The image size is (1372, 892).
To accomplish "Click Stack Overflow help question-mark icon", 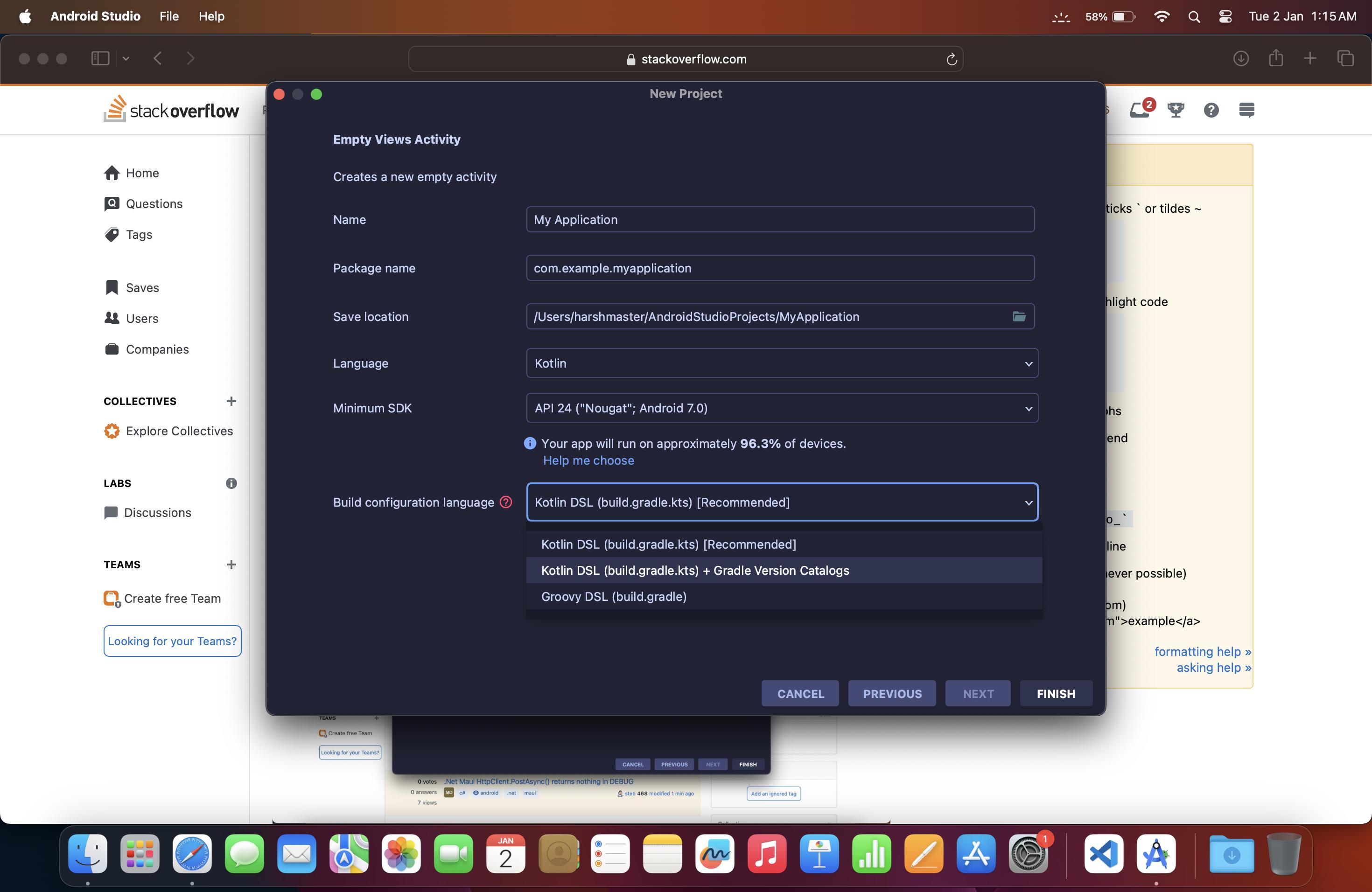I will point(1211,110).
